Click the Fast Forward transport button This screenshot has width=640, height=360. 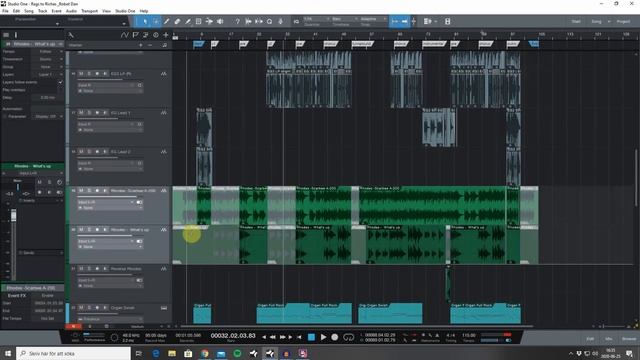(x=282, y=337)
